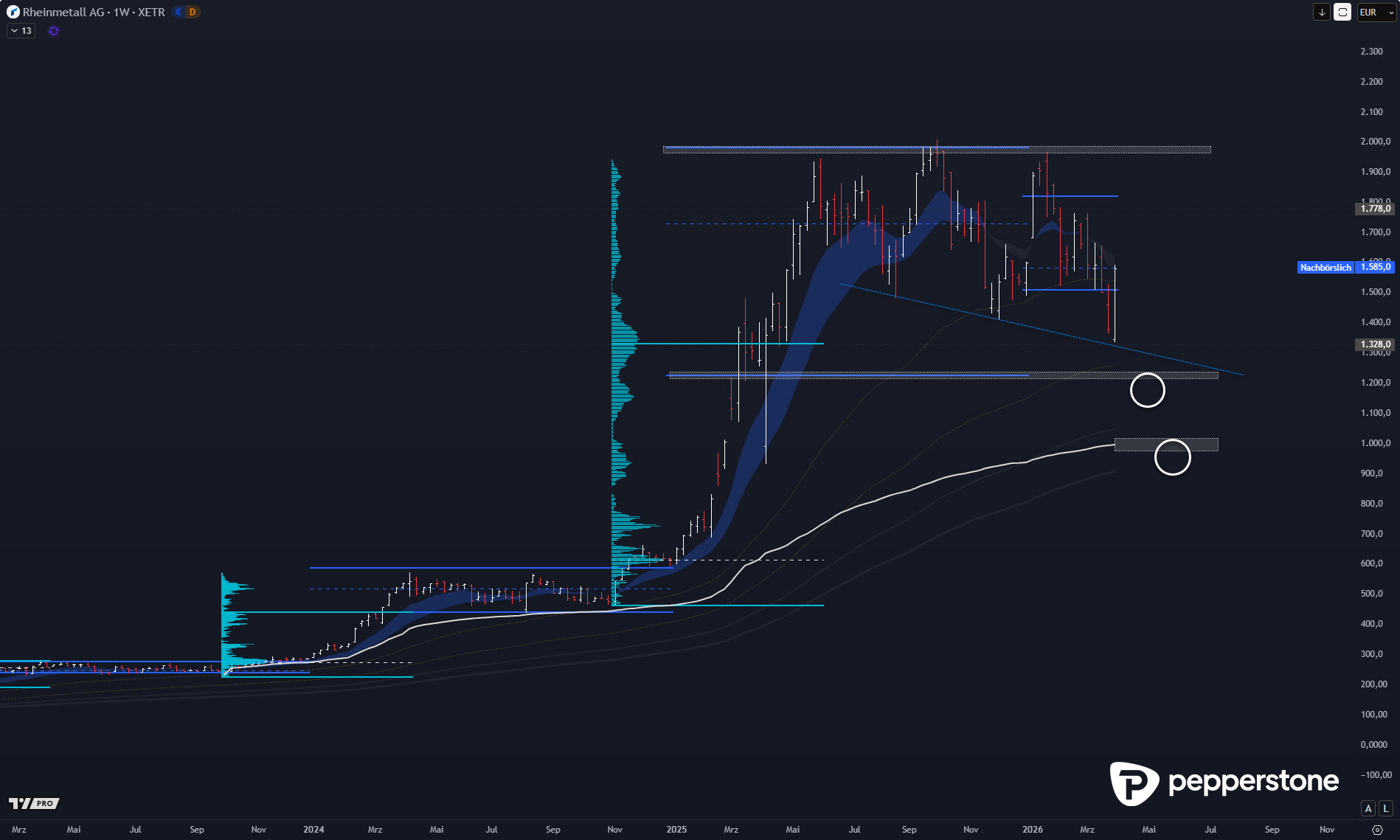Screen dimensions: 1400x840
Task: Open the chart settings hexagon icon
Action: (1377, 830)
